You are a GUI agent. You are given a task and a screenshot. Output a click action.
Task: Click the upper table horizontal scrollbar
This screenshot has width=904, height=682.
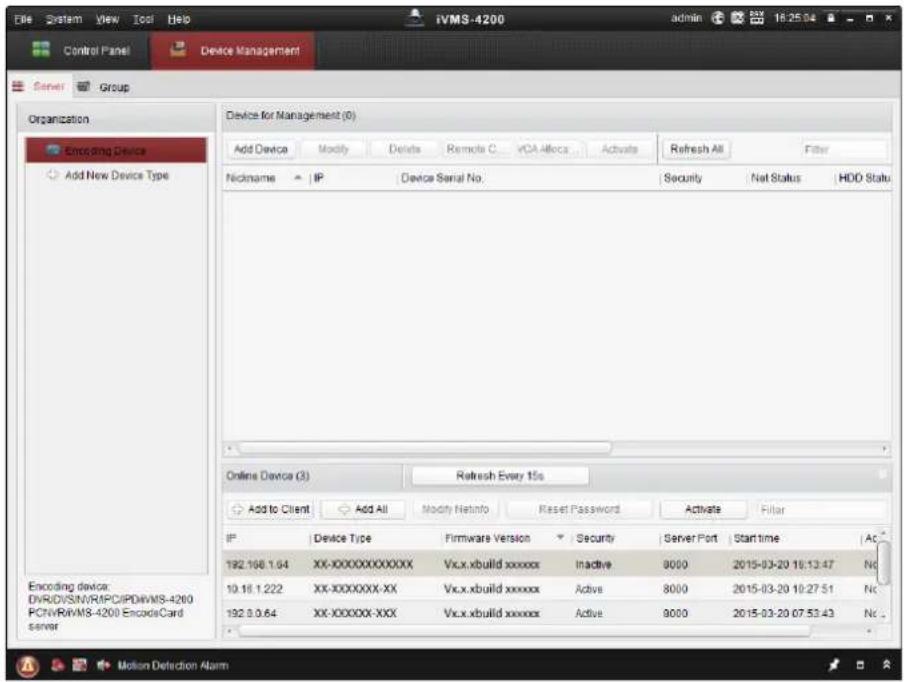[425, 448]
